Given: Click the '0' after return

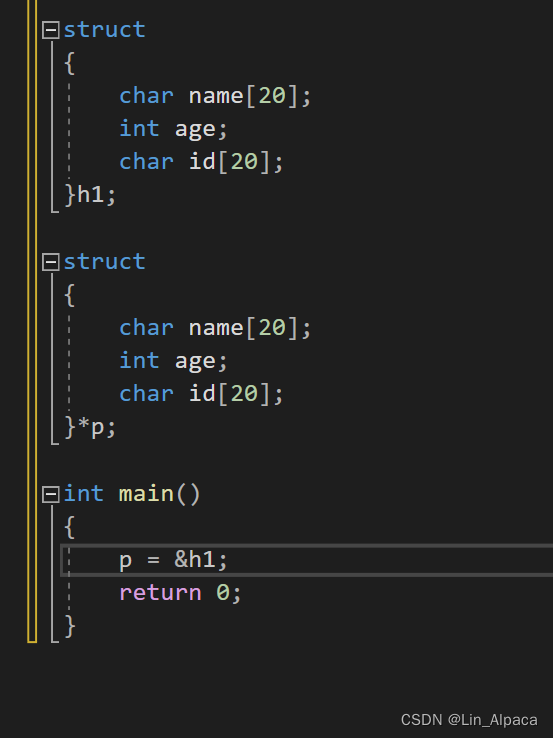Looking at the screenshot, I should 223,593.
